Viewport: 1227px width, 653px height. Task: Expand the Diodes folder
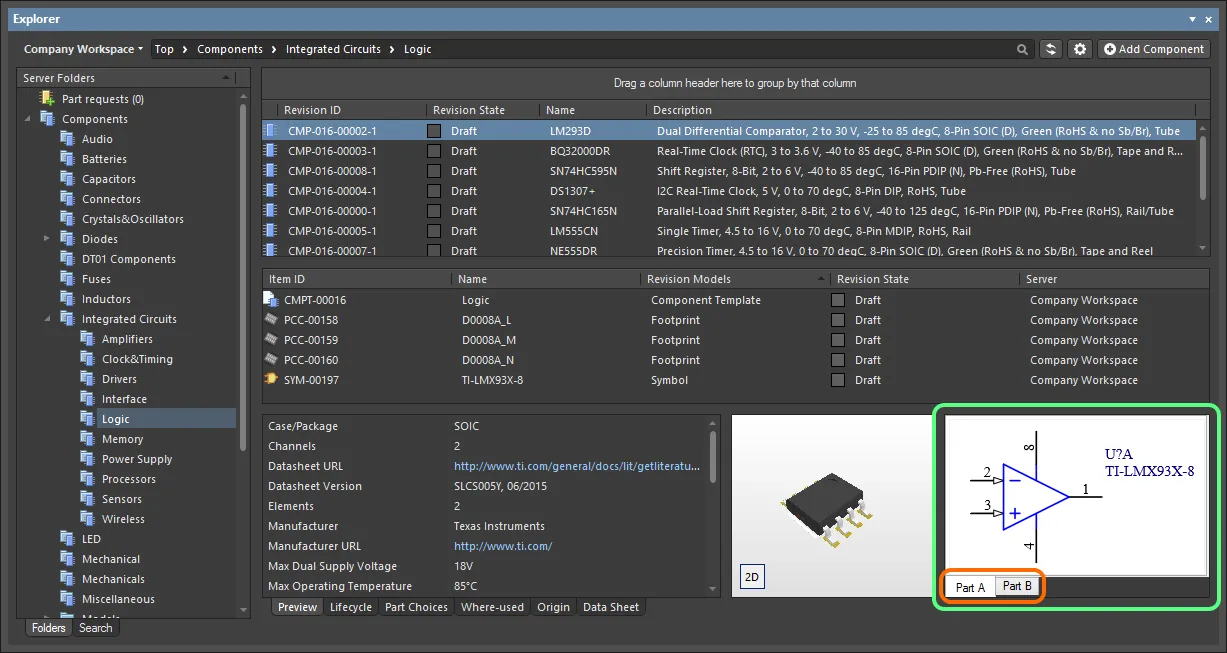[x=47, y=239]
